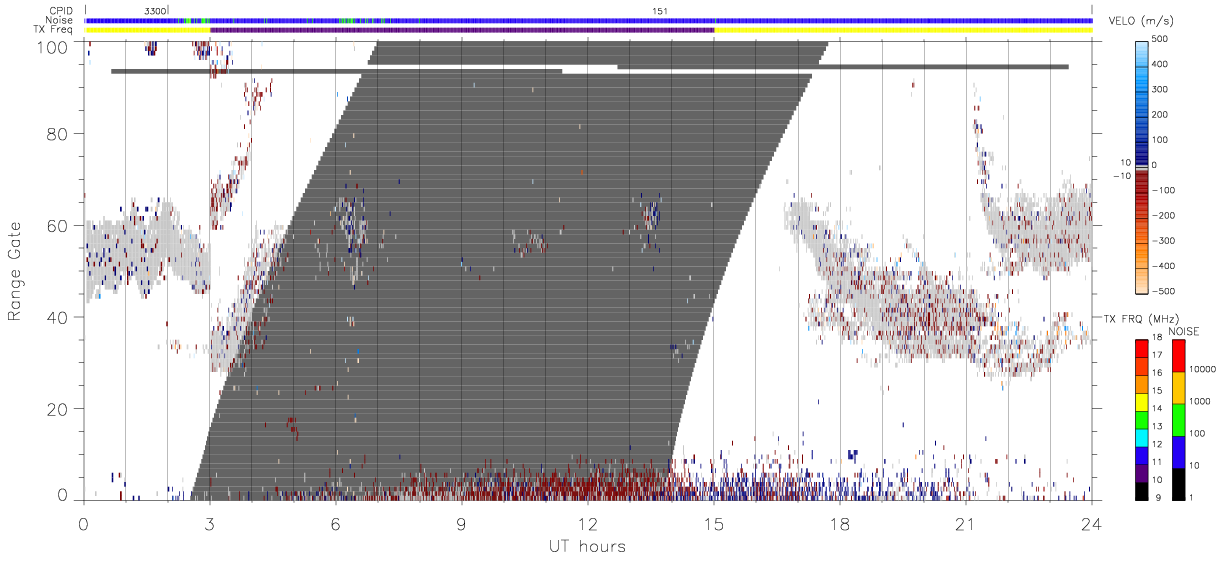The height and width of the screenshot is (567, 1228).
Task: Click the CPID row label
Action: (x=61, y=11)
